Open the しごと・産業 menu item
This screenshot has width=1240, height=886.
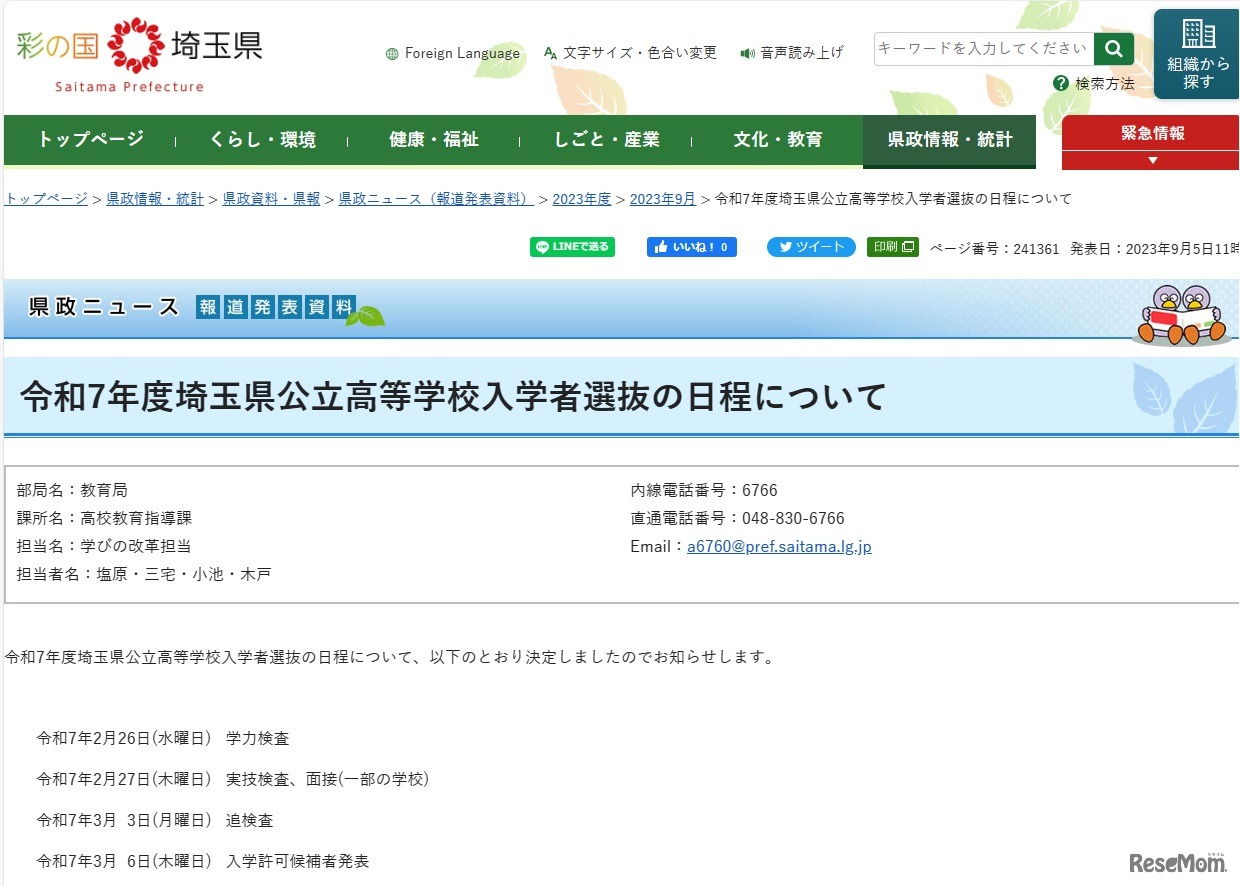607,140
